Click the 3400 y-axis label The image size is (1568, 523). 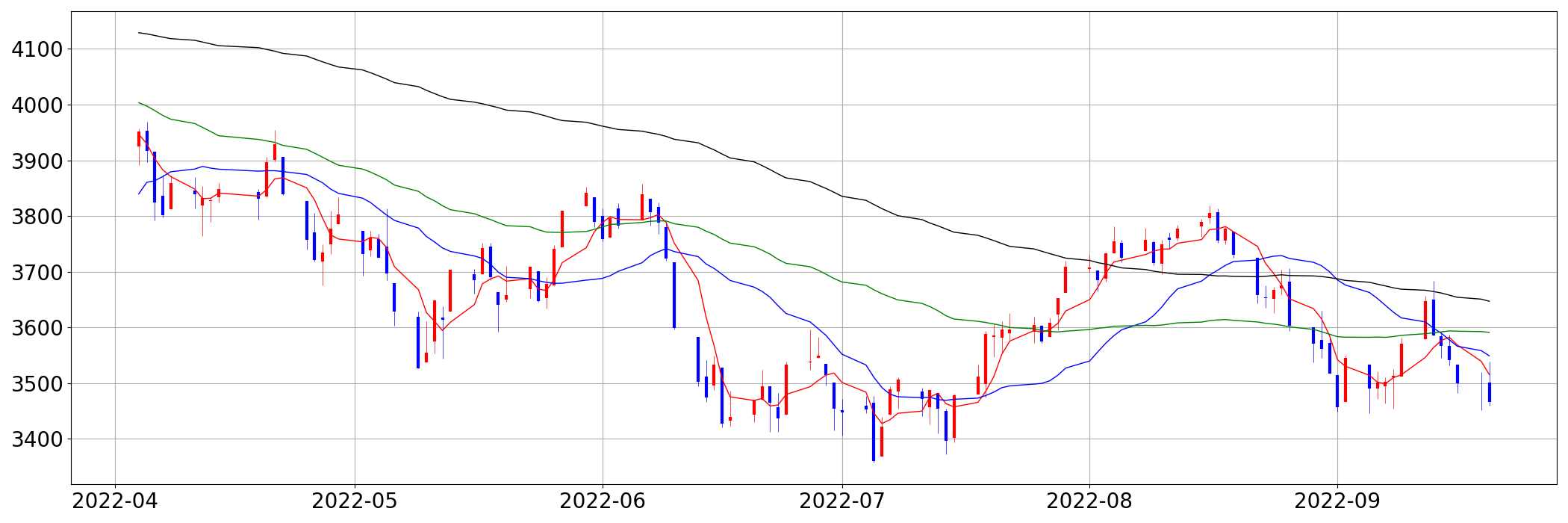tap(37, 439)
